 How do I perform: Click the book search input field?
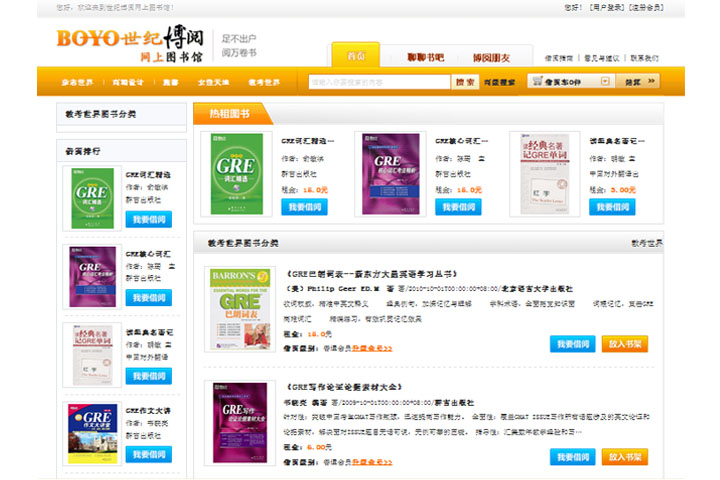coord(379,81)
